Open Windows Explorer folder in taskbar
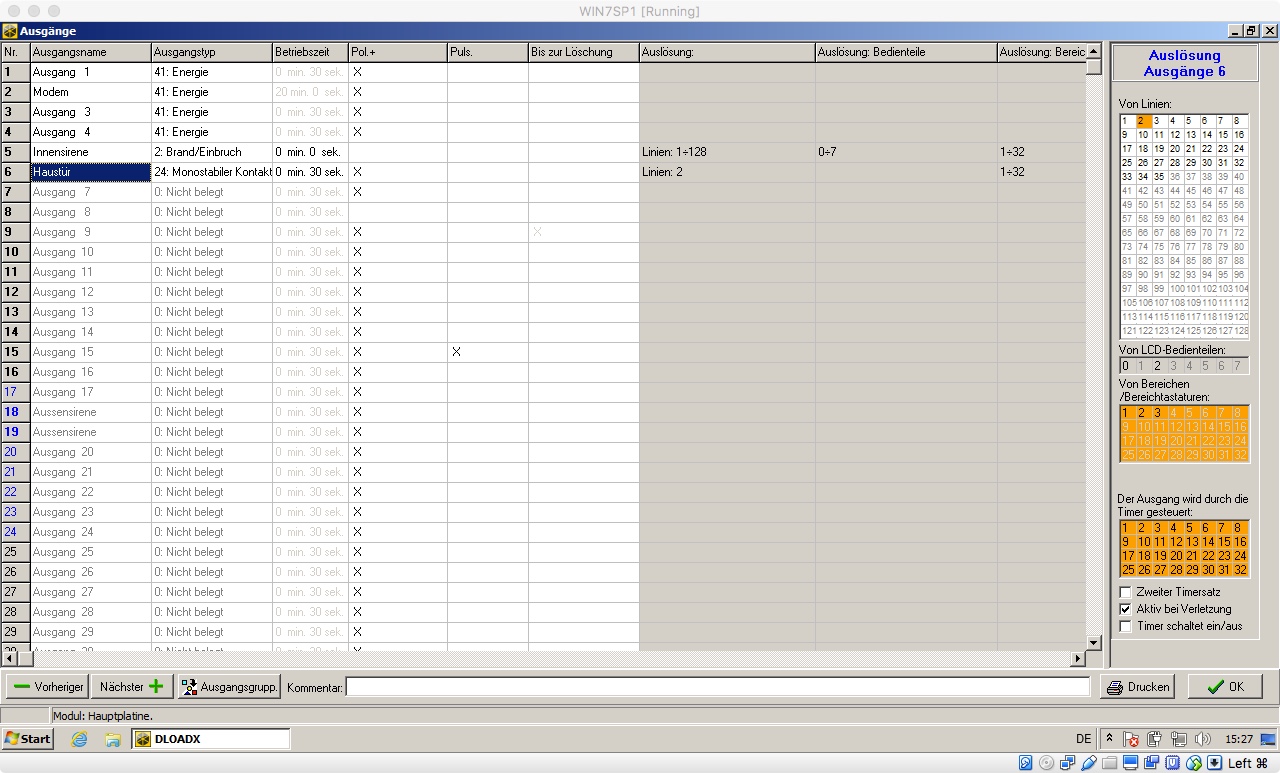This screenshot has height=773, width=1280. [x=113, y=739]
